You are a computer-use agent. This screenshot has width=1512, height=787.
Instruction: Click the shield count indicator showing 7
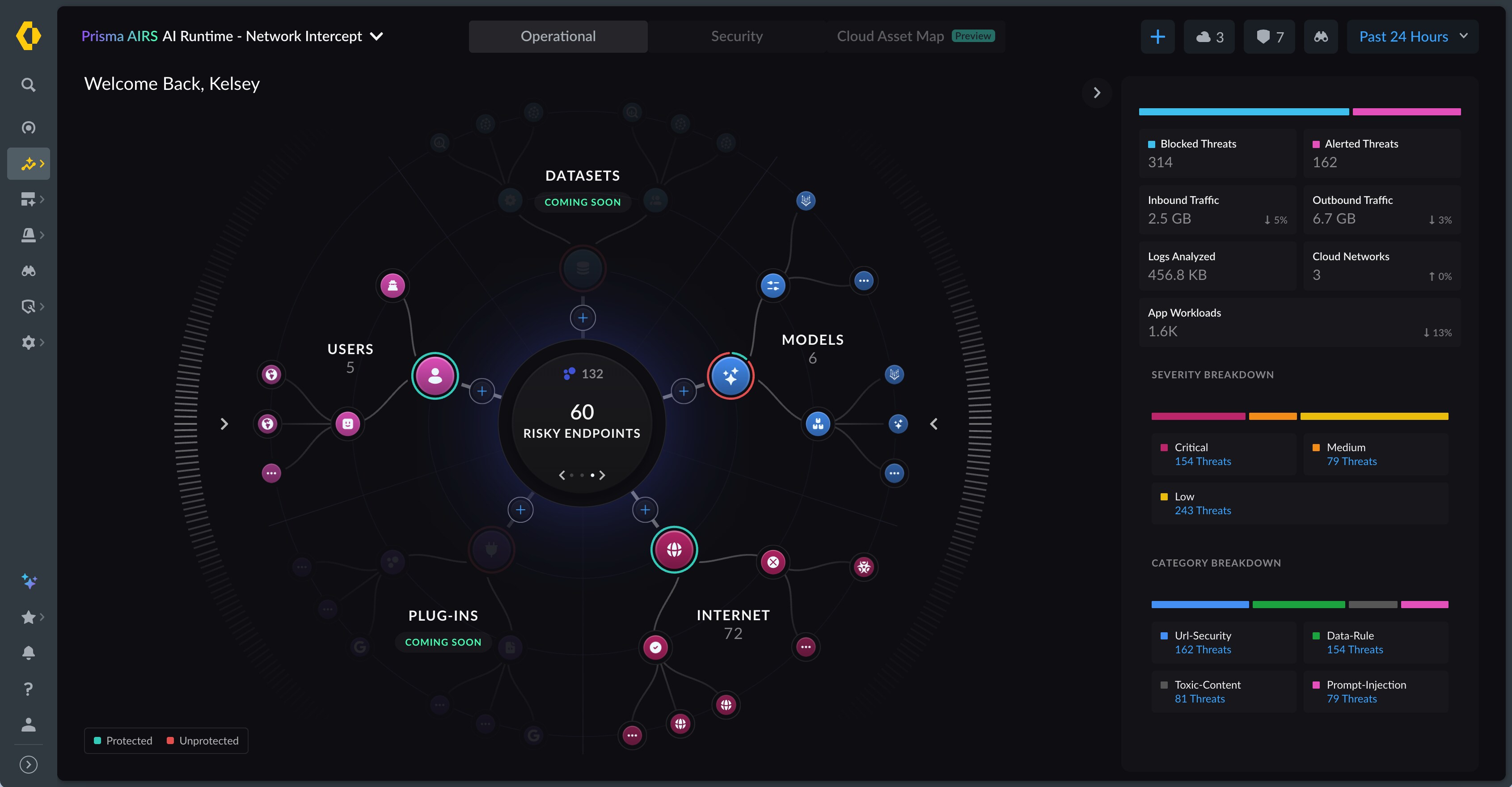pyautogui.click(x=1269, y=37)
